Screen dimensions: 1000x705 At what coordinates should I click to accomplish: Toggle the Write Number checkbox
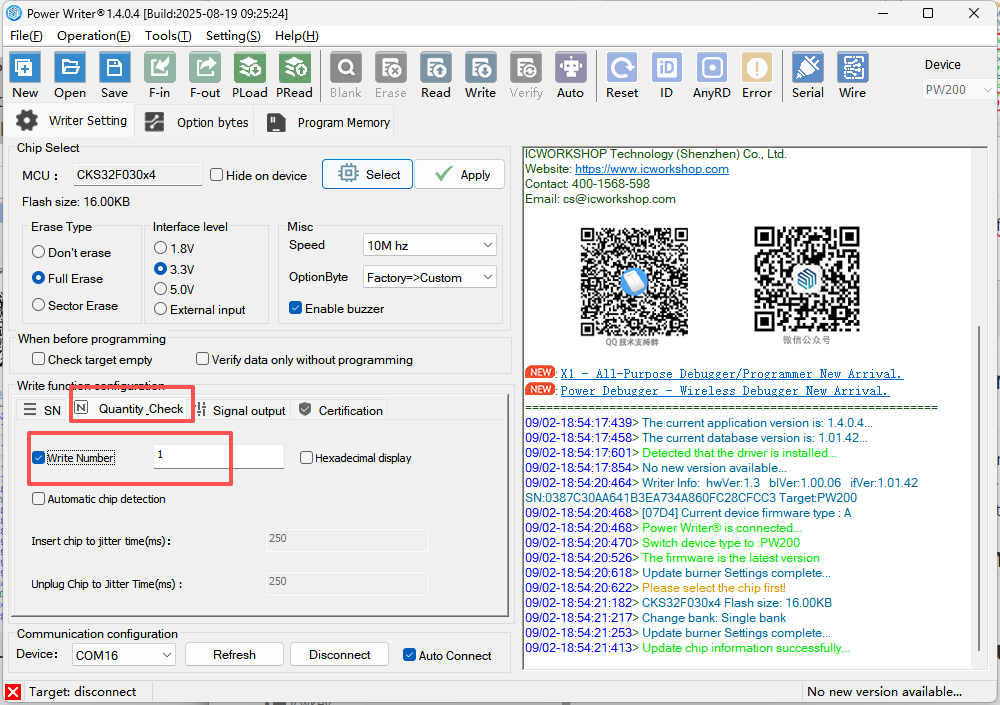pyautogui.click(x=38, y=458)
